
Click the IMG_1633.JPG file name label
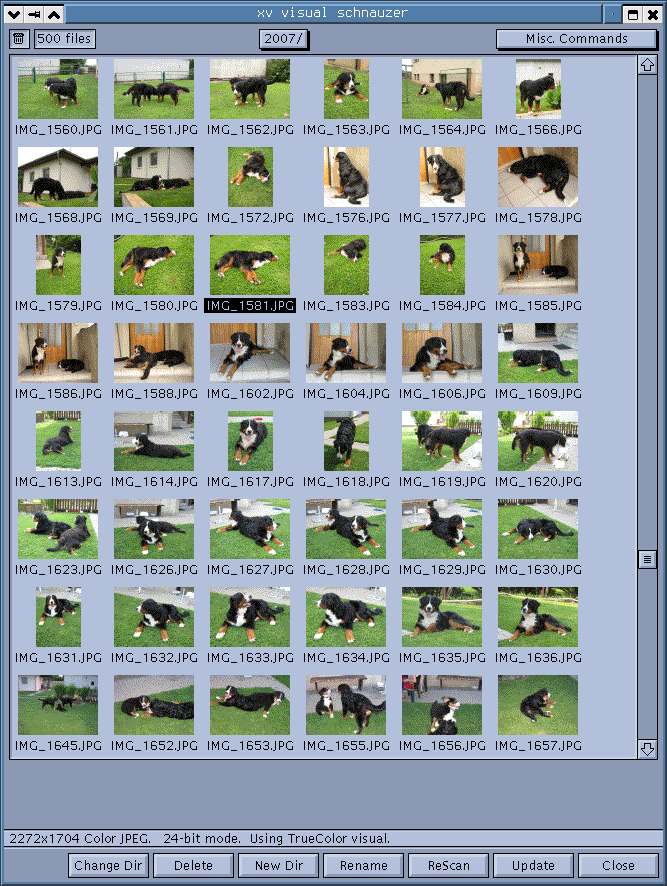coord(250,658)
